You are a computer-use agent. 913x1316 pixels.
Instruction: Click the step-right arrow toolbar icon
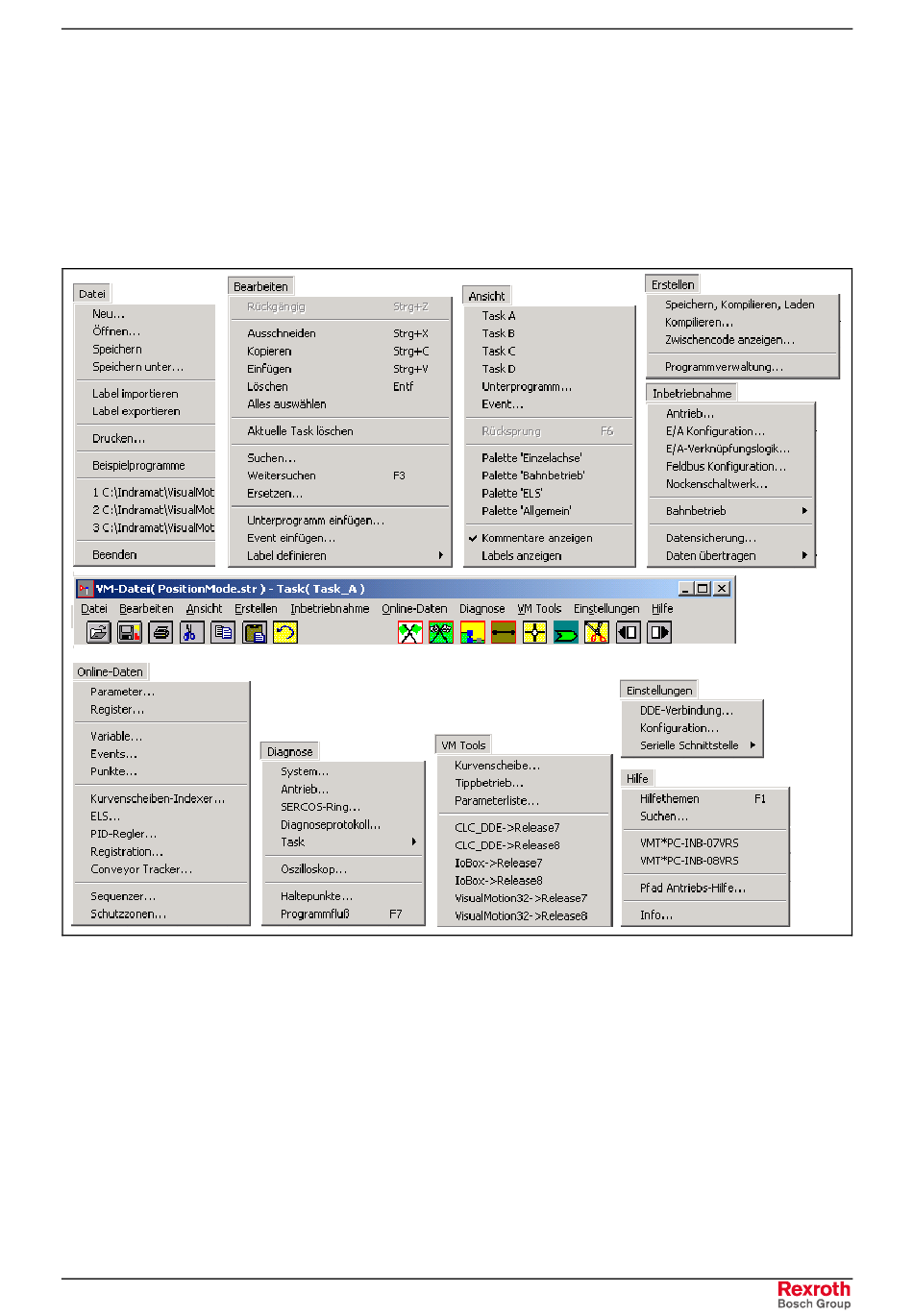[x=659, y=632]
